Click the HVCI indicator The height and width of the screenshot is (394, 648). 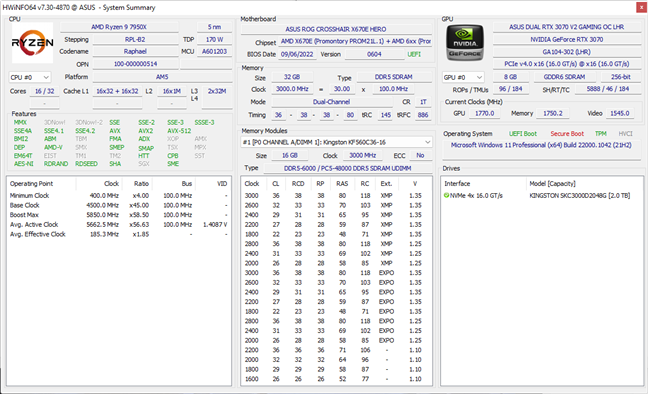(x=625, y=134)
